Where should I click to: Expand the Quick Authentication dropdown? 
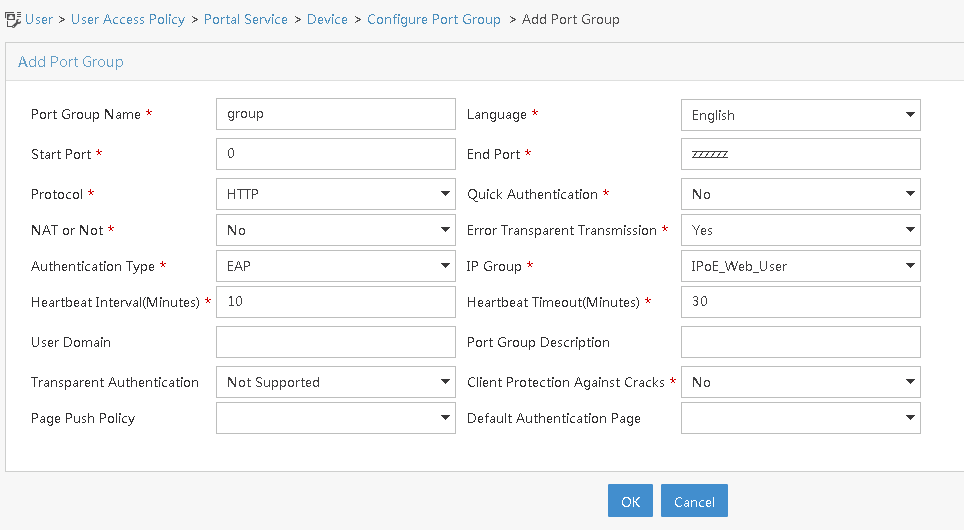coord(800,194)
